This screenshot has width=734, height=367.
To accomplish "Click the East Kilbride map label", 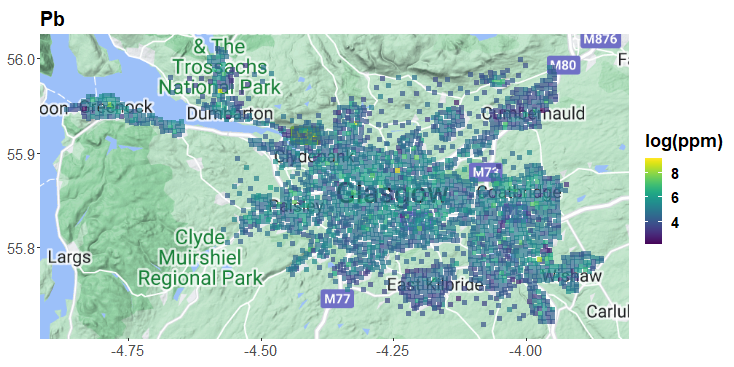I will pos(435,284).
